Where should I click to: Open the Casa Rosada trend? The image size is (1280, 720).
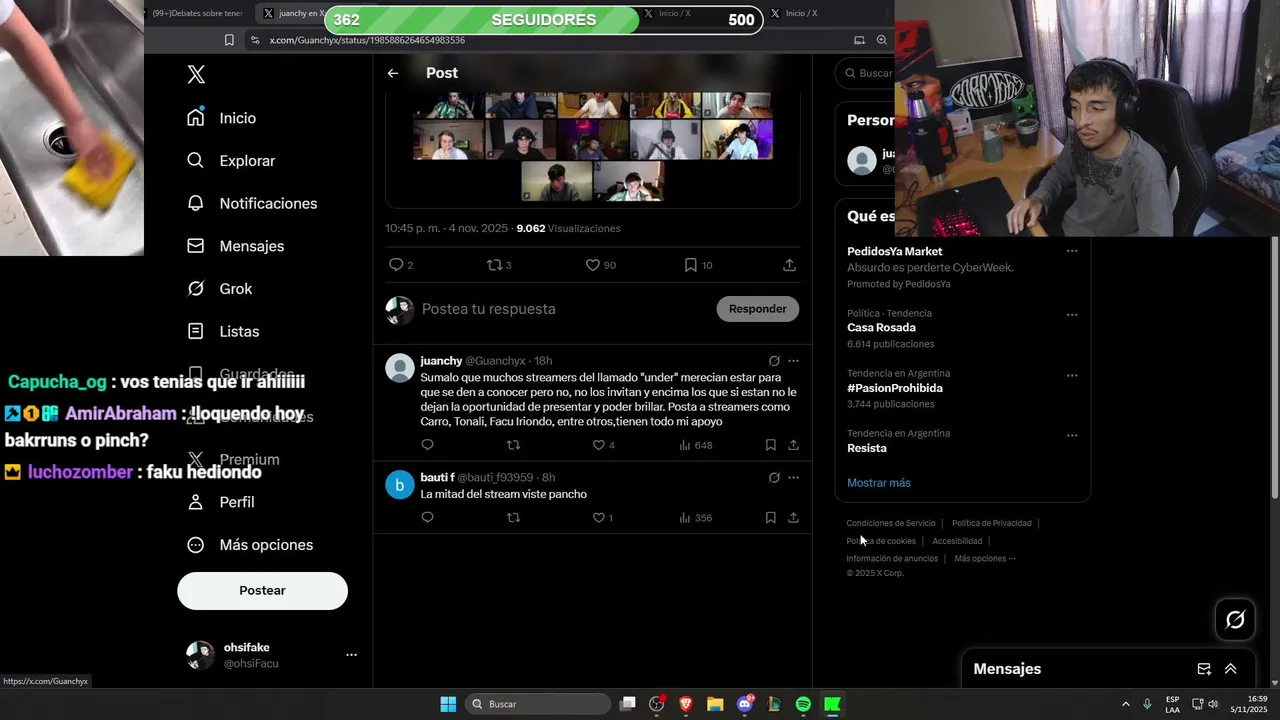pos(881,328)
